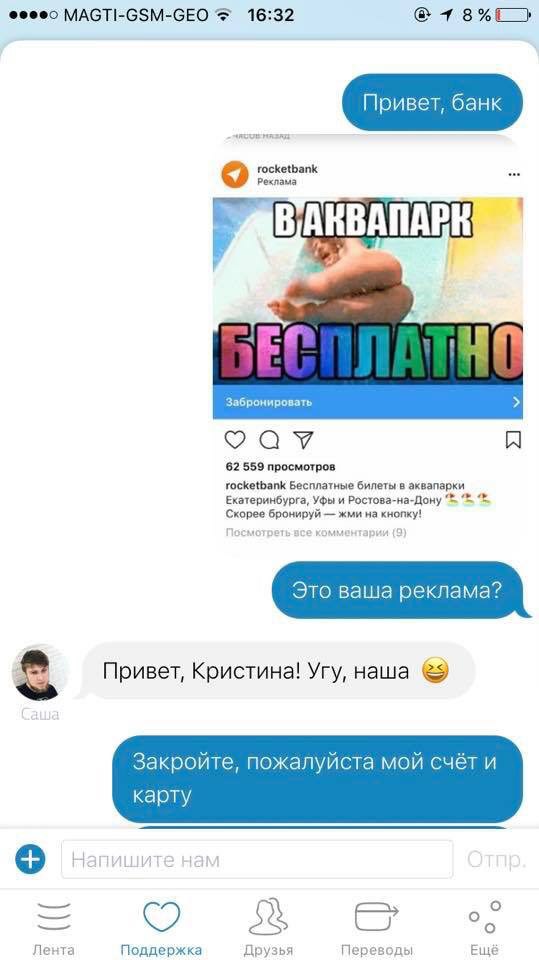Open Посмотреть все комментарии (9) link
Image resolution: width=539 pixels, height=960 pixels.
tap(316, 533)
